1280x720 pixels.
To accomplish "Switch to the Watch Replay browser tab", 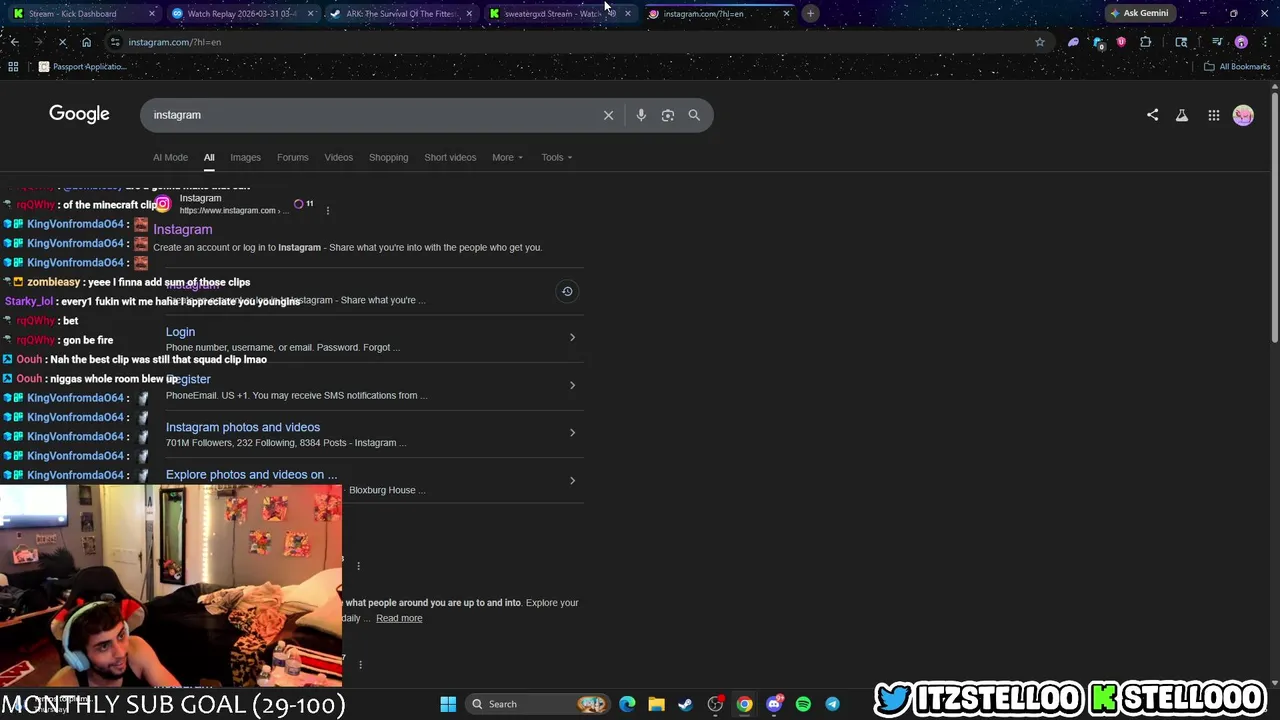I will click(x=243, y=14).
